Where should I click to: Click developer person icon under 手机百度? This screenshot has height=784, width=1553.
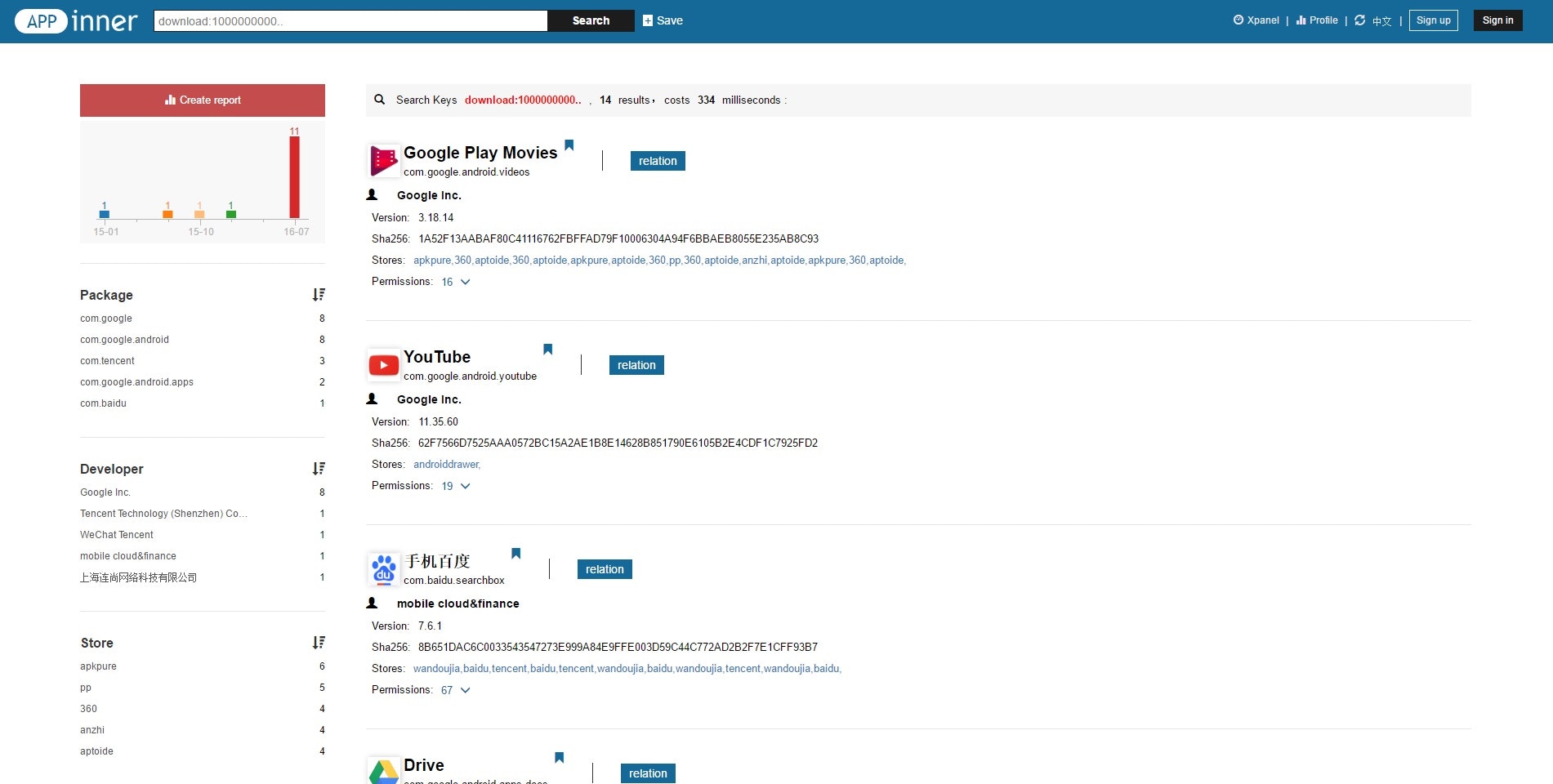click(372, 604)
